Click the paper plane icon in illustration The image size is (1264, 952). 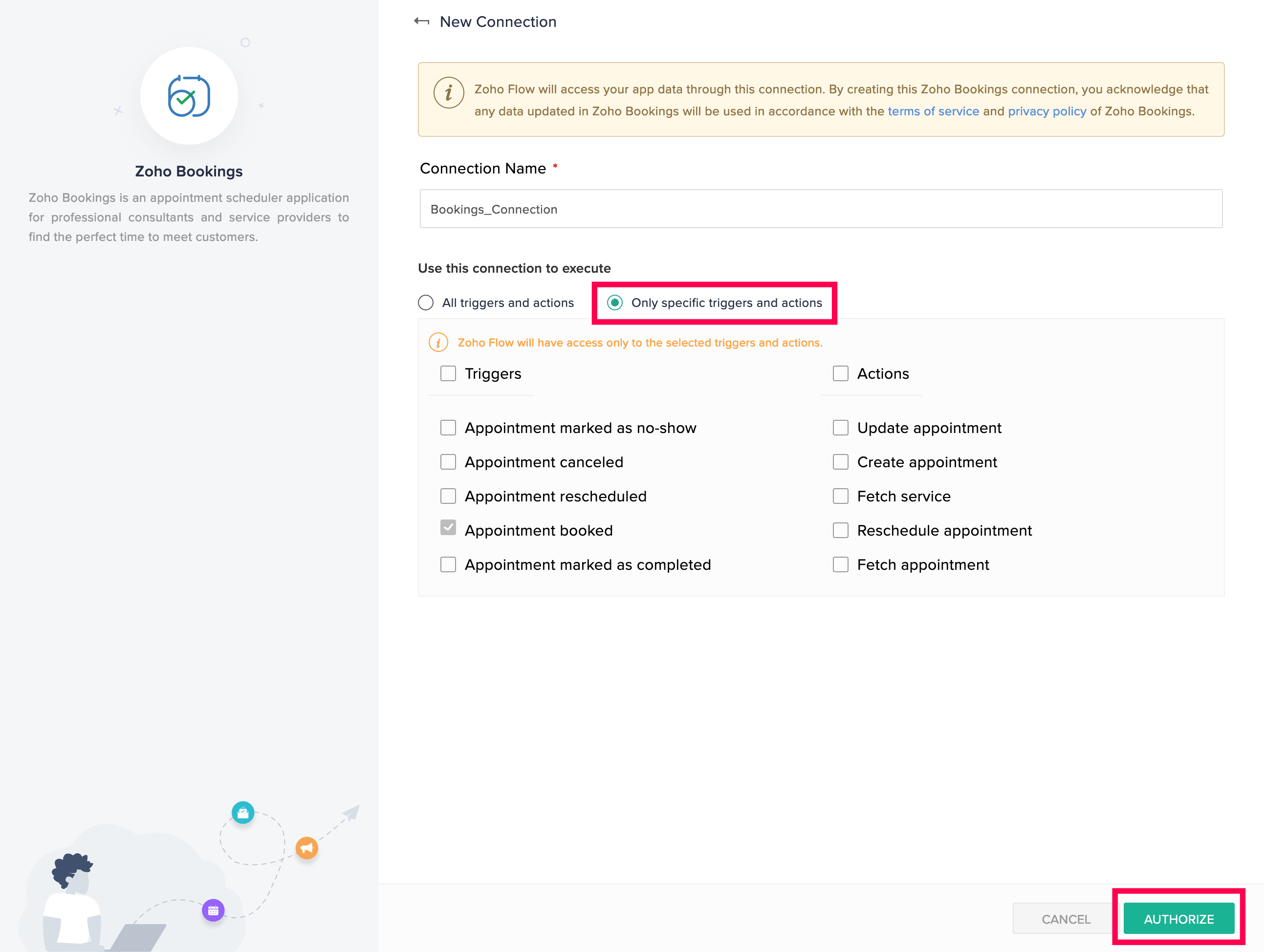coord(351,812)
